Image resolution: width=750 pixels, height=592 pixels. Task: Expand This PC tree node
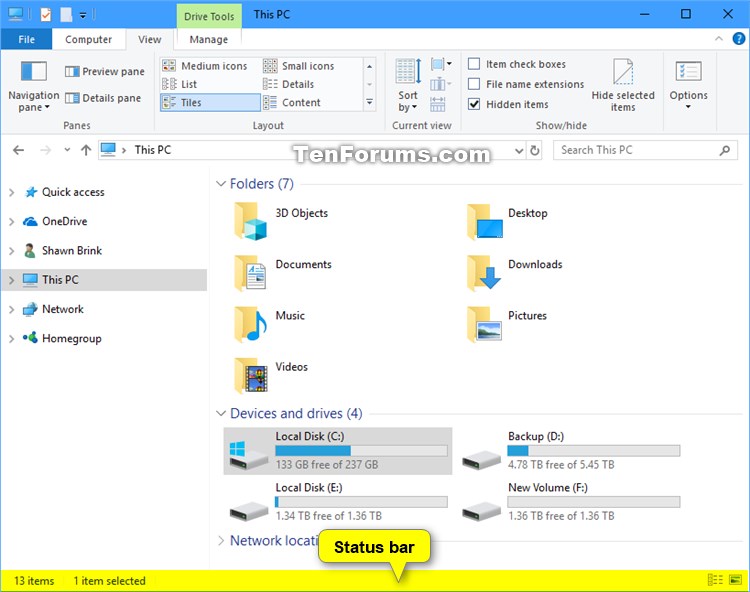coord(11,280)
